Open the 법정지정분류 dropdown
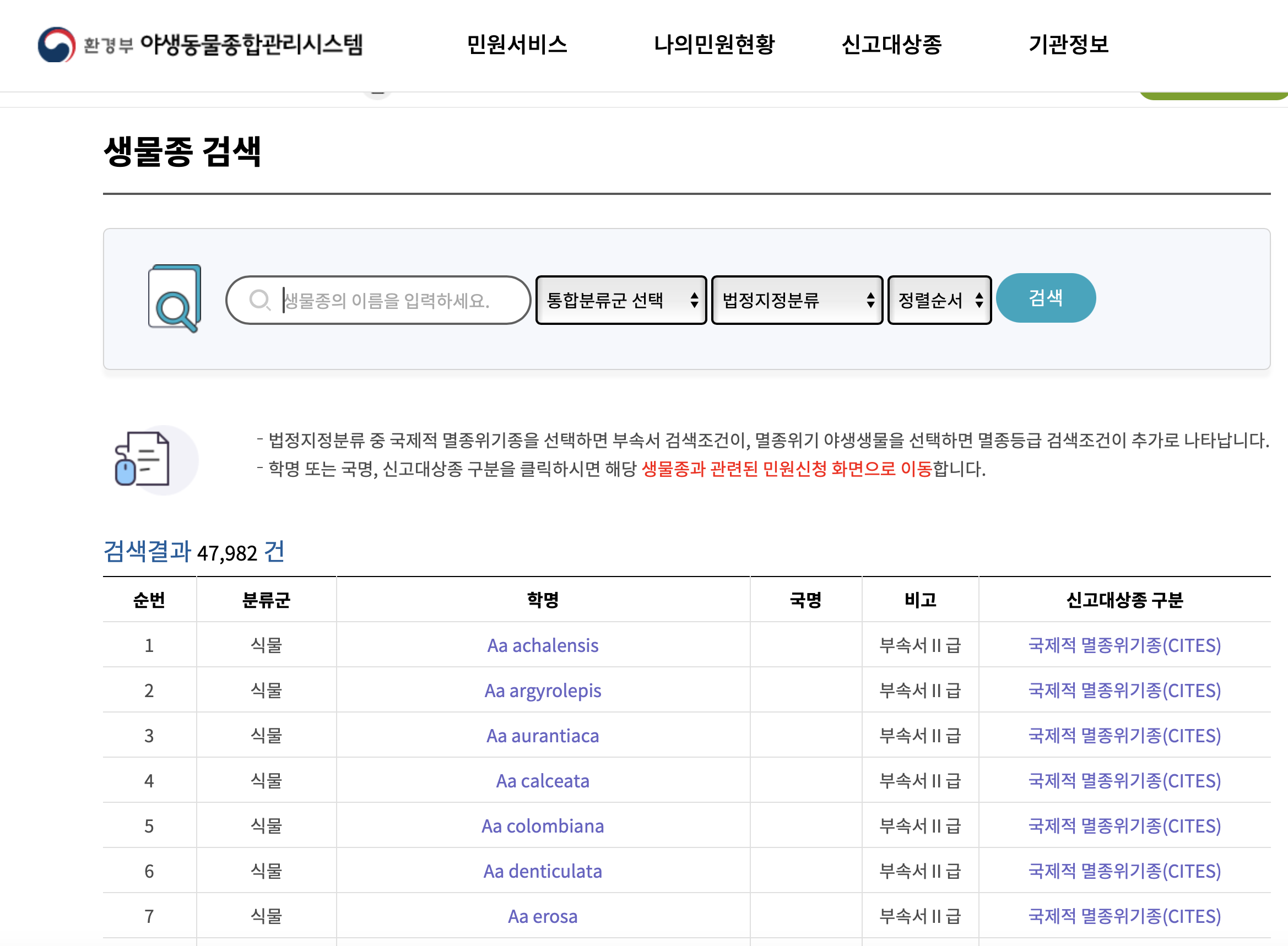The image size is (1288, 946). click(x=797, y=300)
